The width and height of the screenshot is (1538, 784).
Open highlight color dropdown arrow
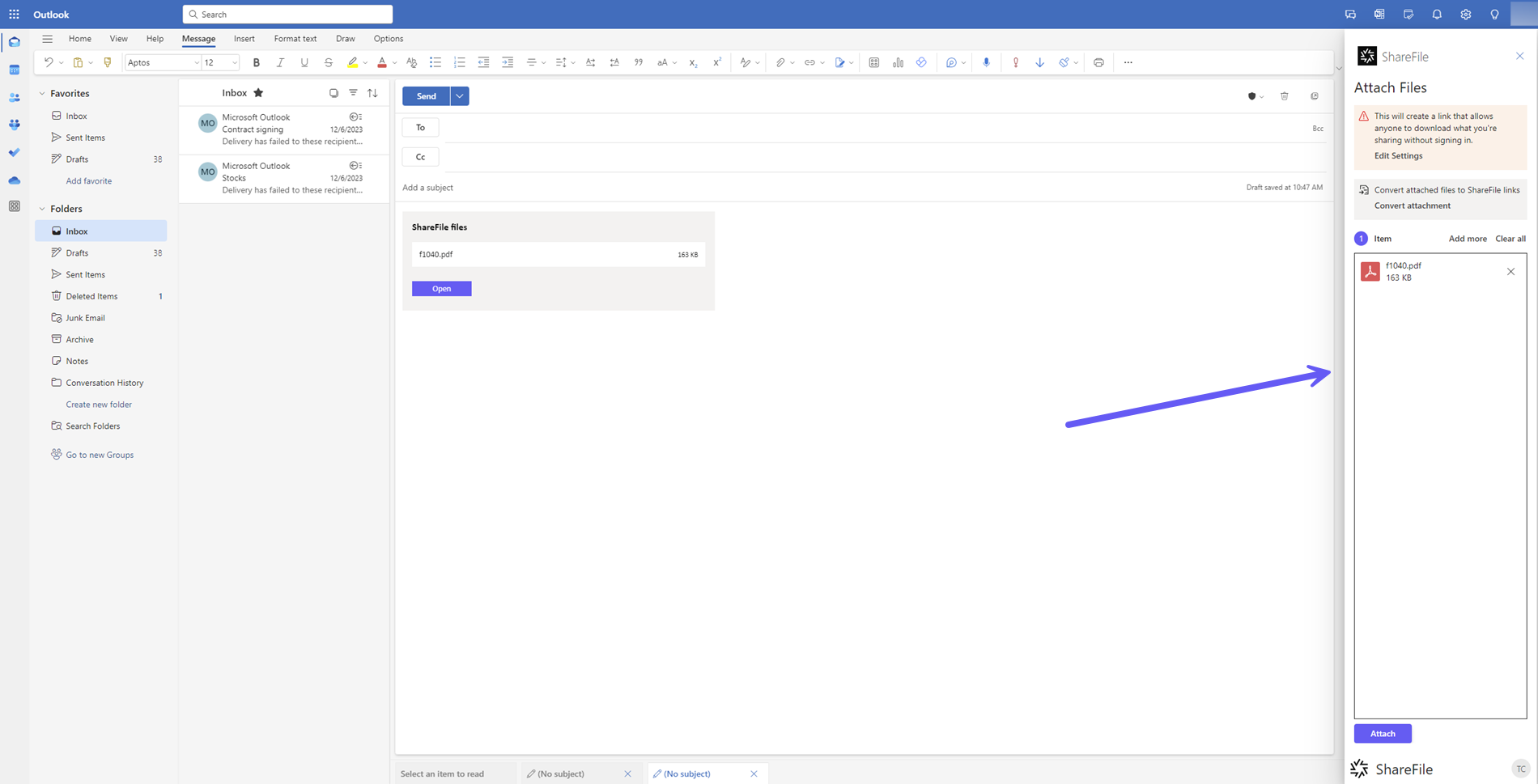point(365,63)
